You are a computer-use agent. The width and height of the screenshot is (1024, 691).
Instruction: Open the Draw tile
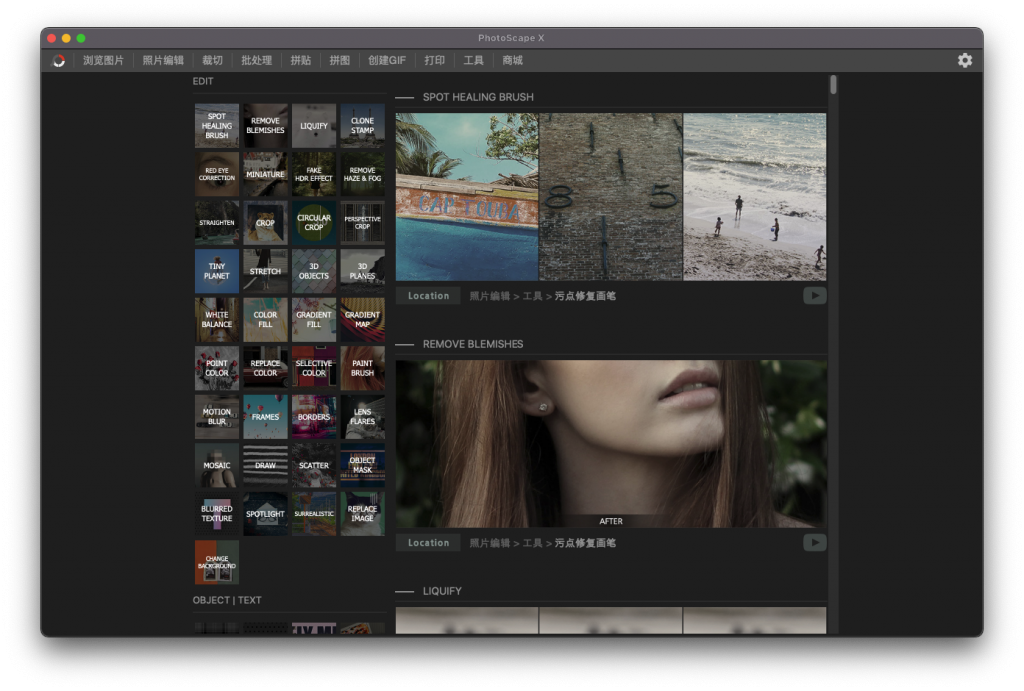pos(265,466)
